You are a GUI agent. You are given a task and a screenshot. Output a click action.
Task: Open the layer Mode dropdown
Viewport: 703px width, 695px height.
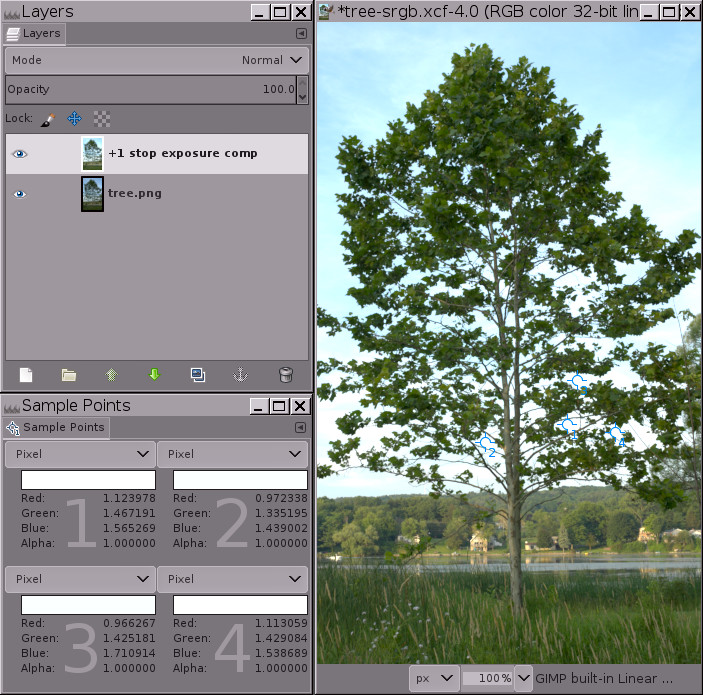click(157, 60)
